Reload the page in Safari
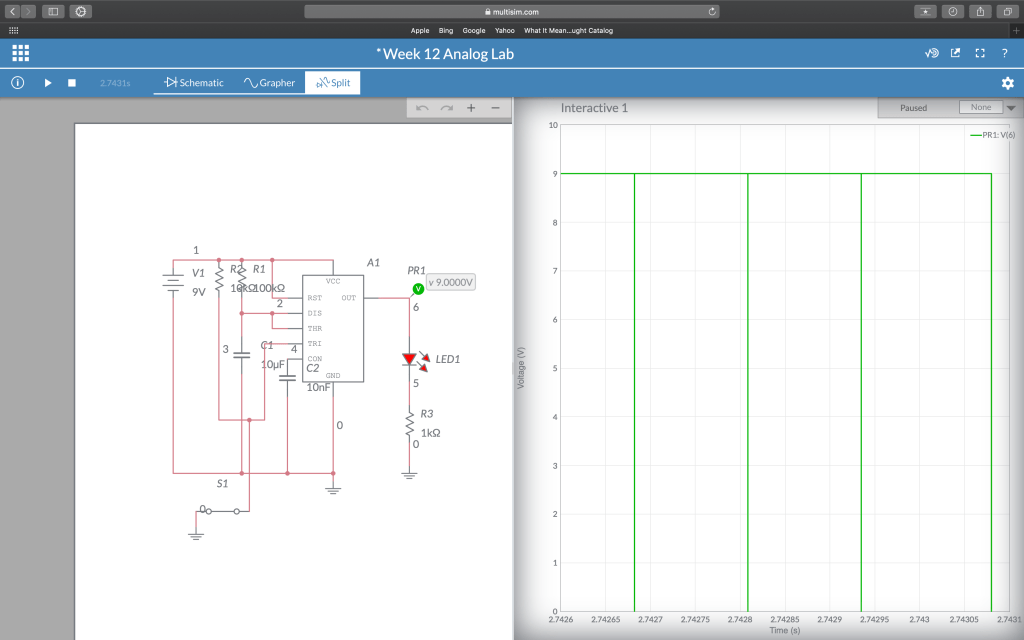Screen dimensions: 1024x640 click(x=712, y=11)
